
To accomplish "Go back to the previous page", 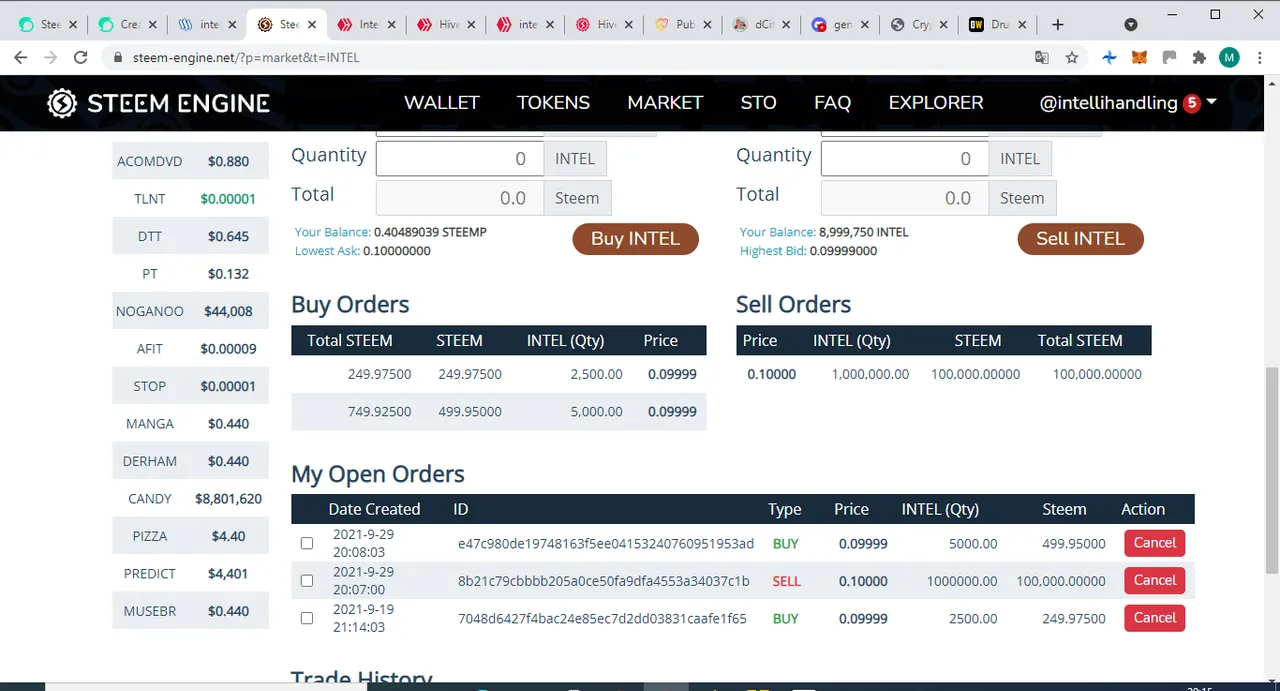I will coord(20,58).
